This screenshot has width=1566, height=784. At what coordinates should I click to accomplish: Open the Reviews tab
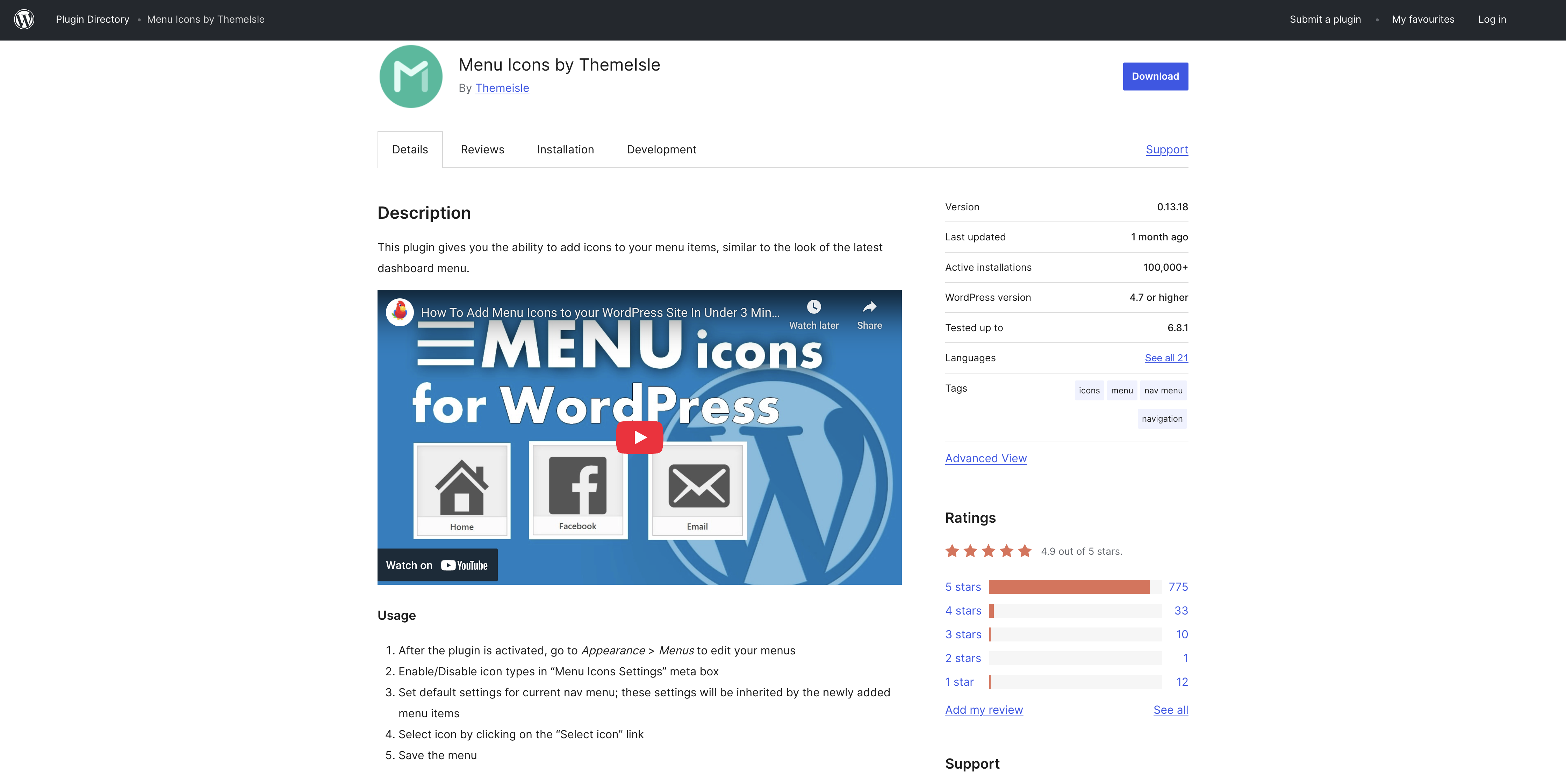[482, 150]
